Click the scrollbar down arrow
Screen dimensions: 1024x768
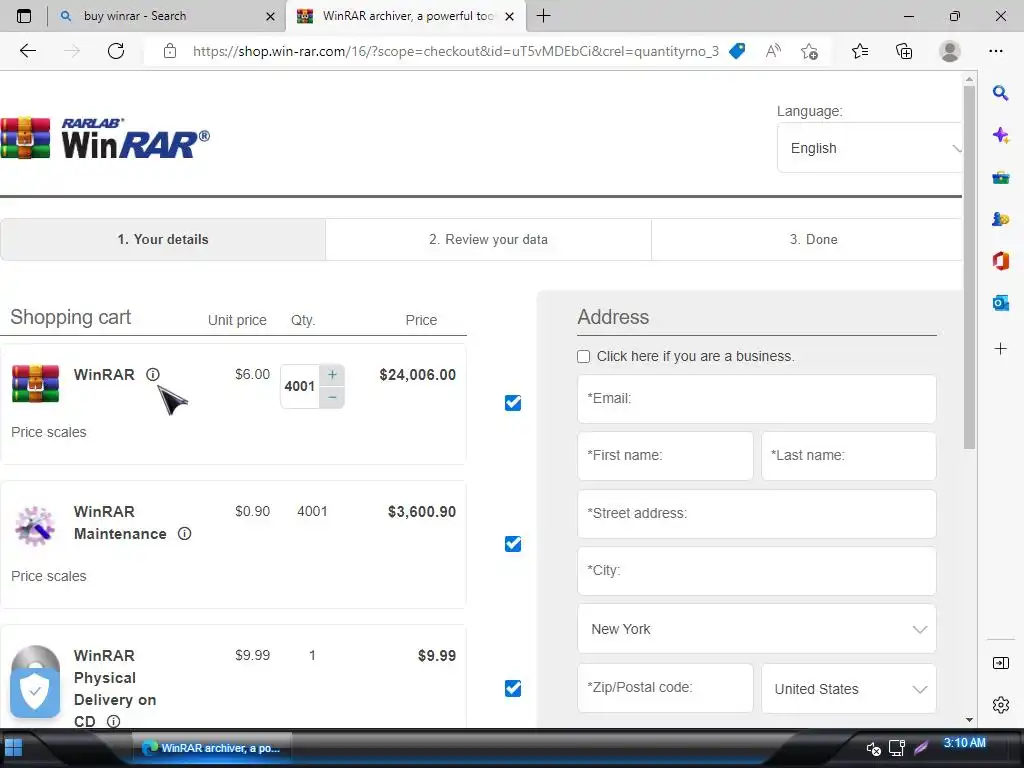point(969,720)
